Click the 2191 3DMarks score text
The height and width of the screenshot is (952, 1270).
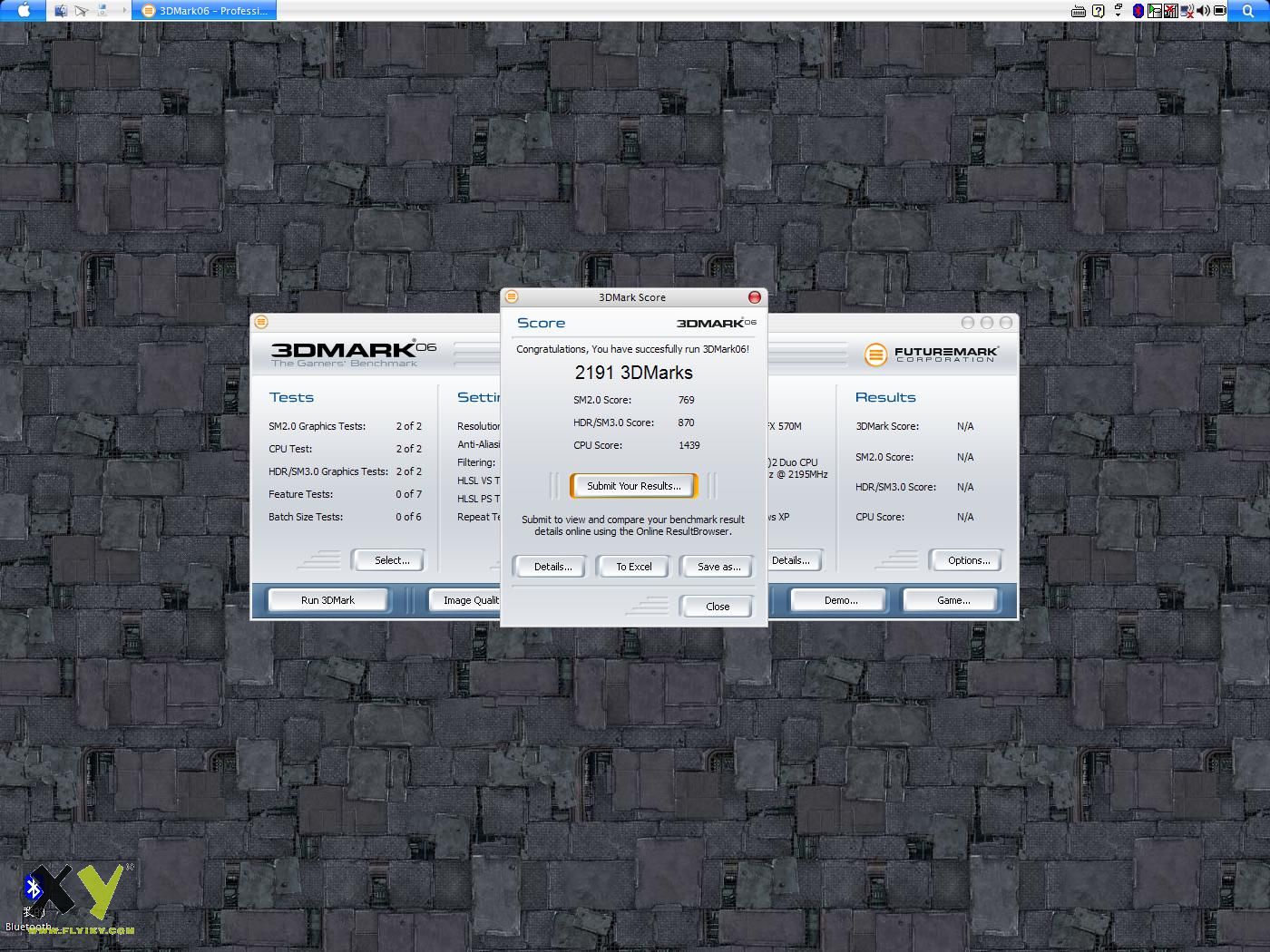pos(634,373)
